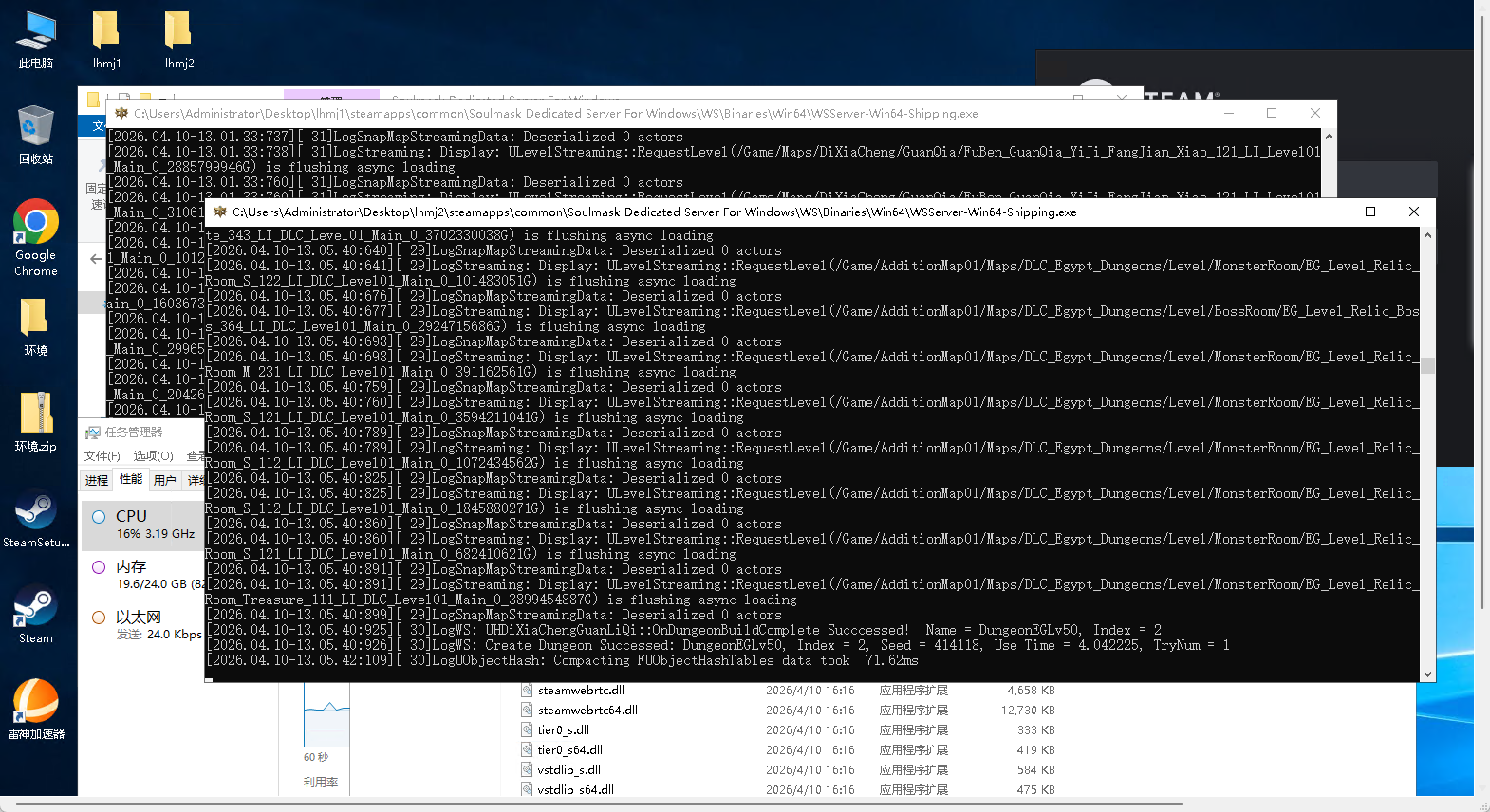This screenshot has width=1490, height=812.
Task: Open the 雷神加速器 desktop shortcut
Action: (35, 709)
